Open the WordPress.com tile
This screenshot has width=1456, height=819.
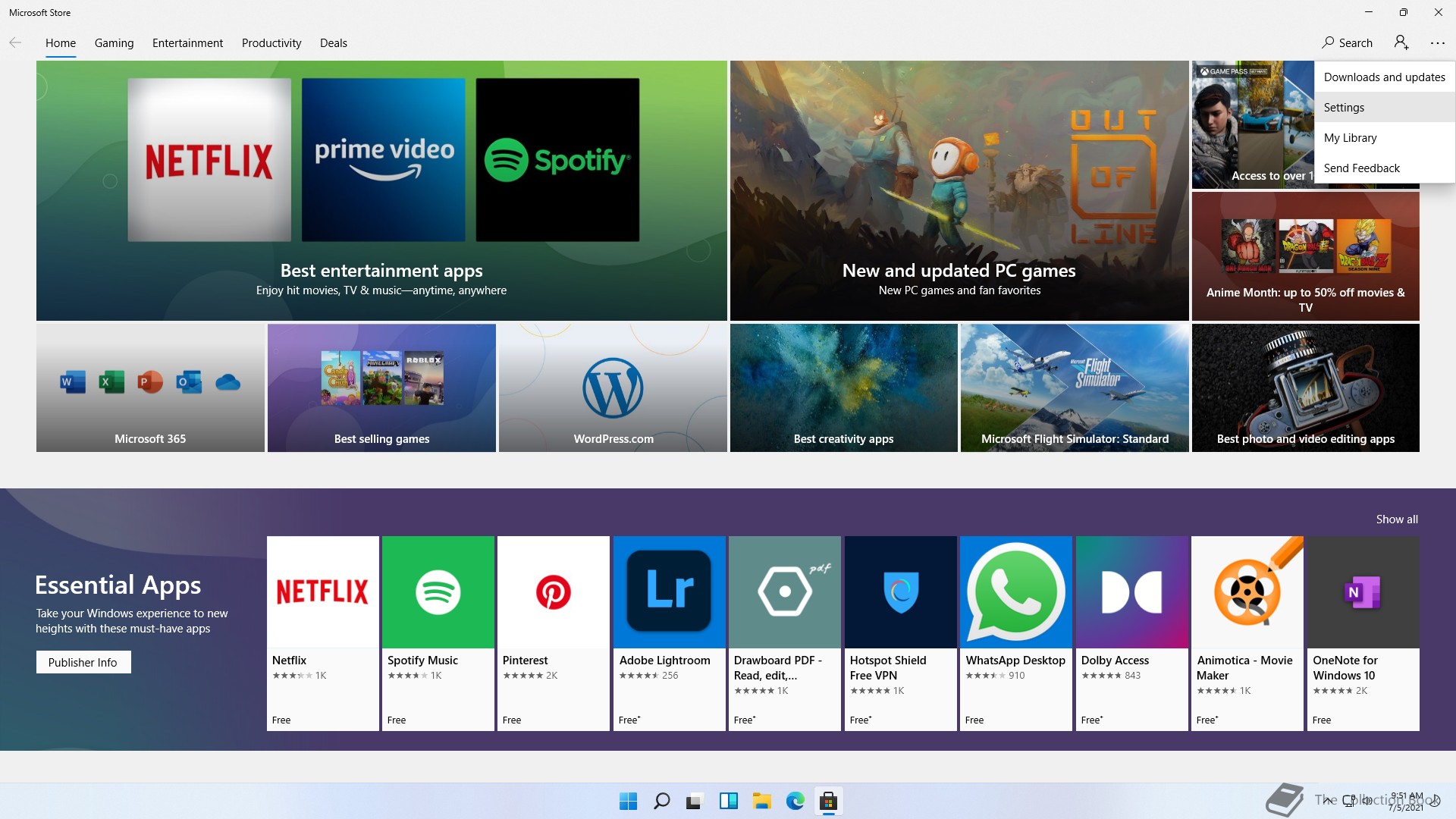point(613,388)
